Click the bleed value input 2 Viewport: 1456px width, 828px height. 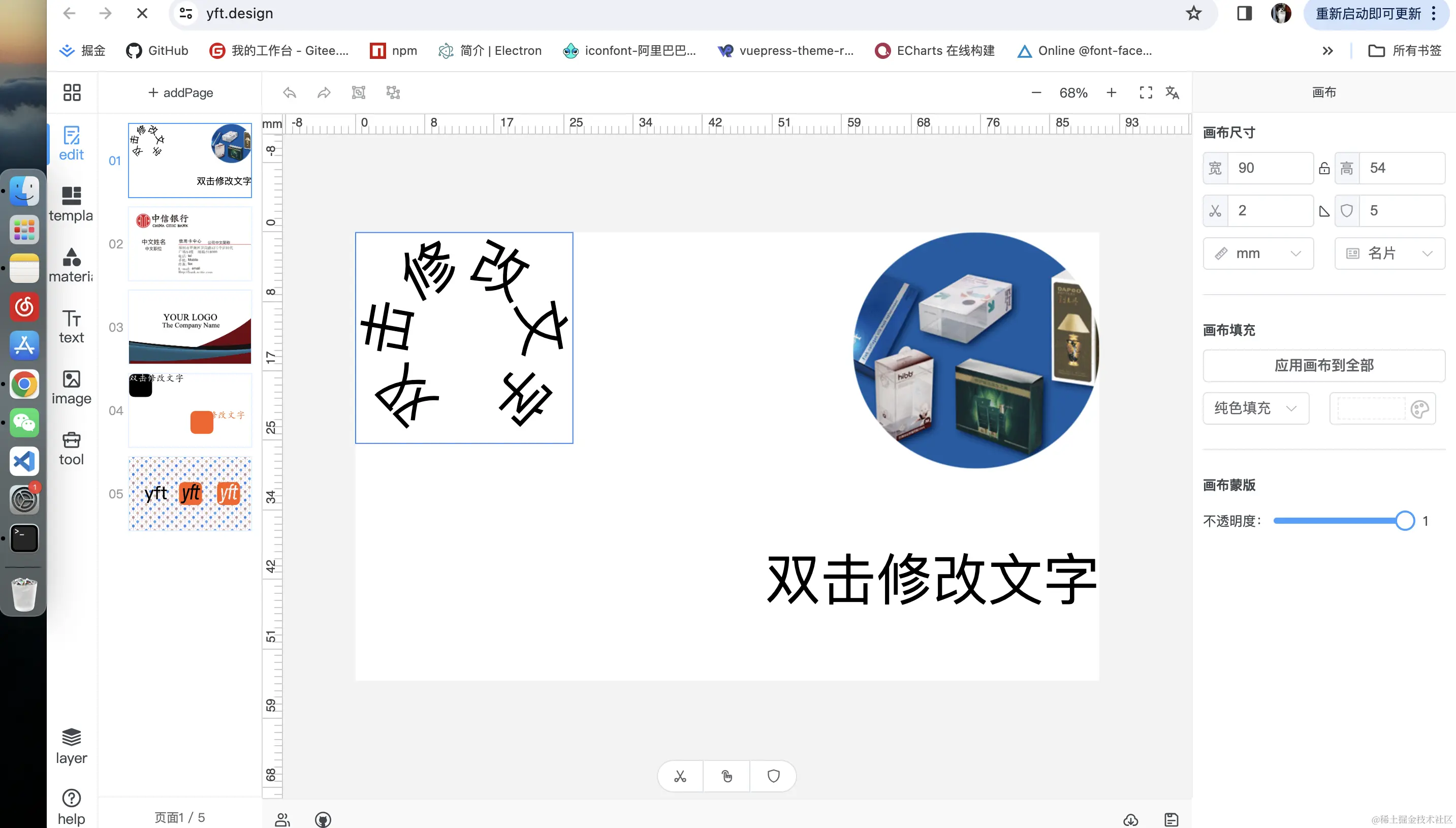[1270, 210]
